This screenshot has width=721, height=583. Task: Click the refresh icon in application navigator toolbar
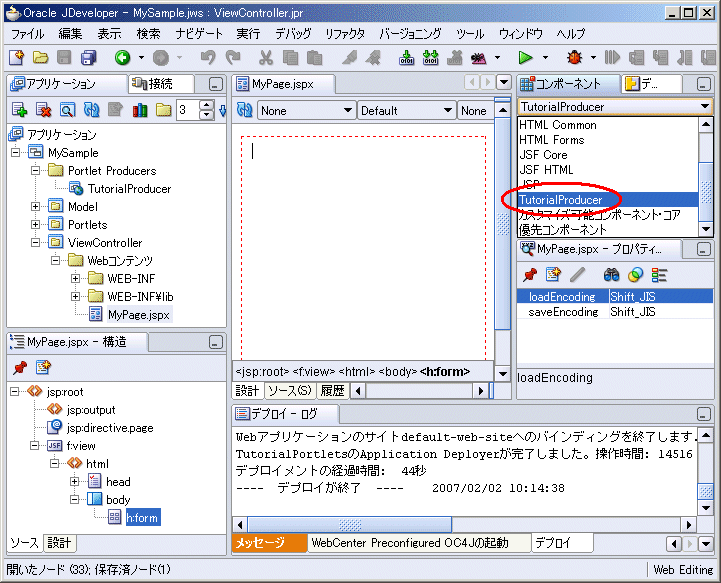(x=92, y=110)
